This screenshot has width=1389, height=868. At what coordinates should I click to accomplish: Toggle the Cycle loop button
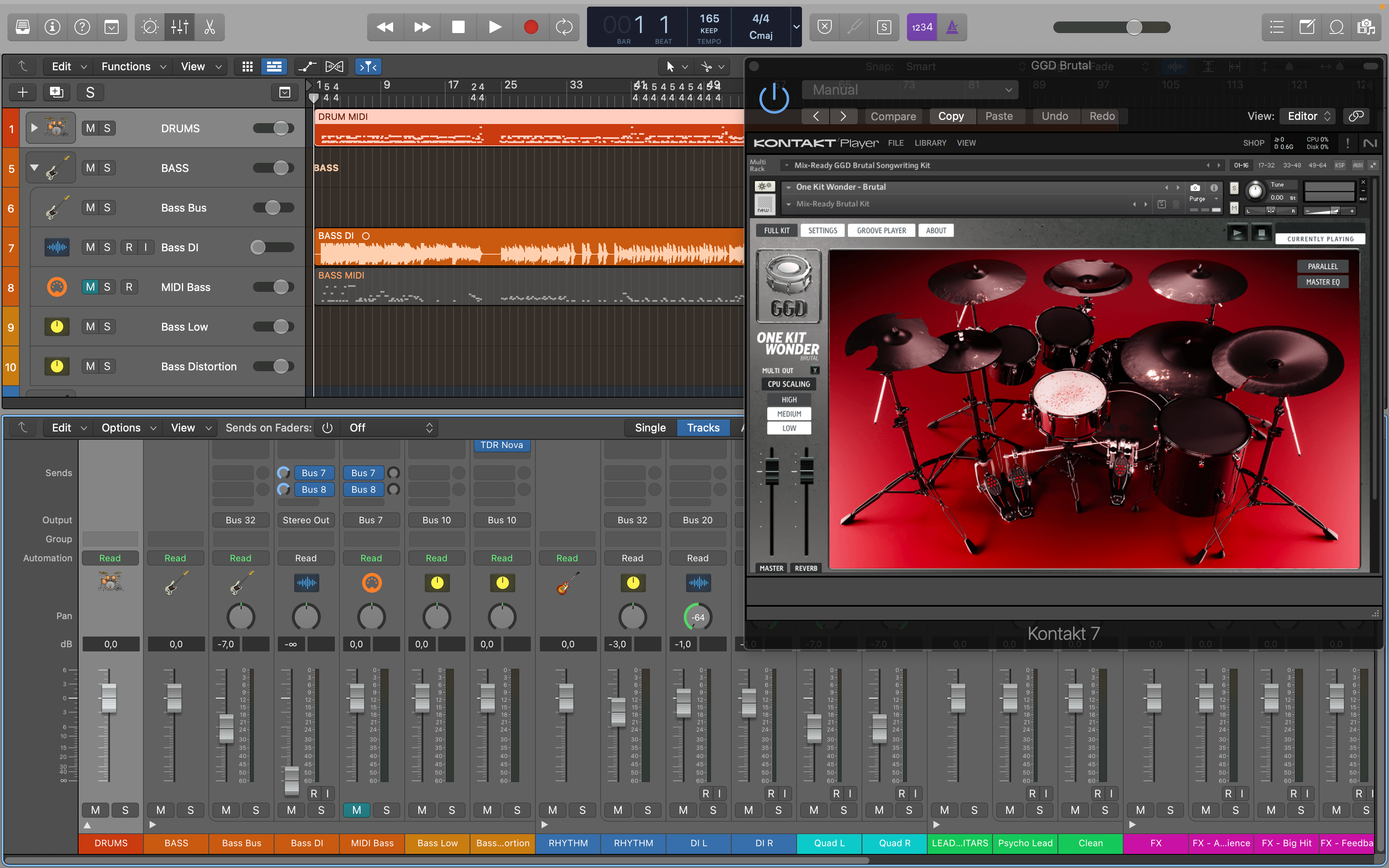pyautogui.click(x=563, y=27)
